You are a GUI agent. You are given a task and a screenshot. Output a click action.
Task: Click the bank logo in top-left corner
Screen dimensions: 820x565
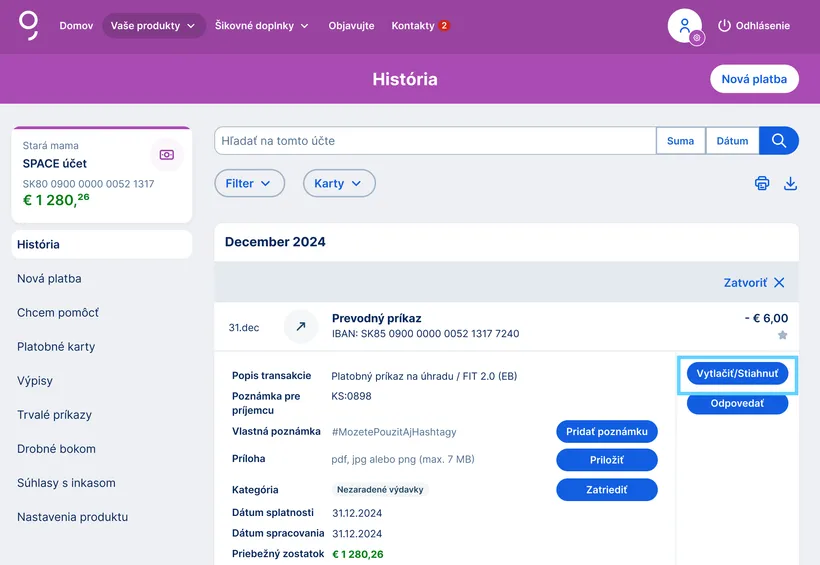[x=30, y=25]
